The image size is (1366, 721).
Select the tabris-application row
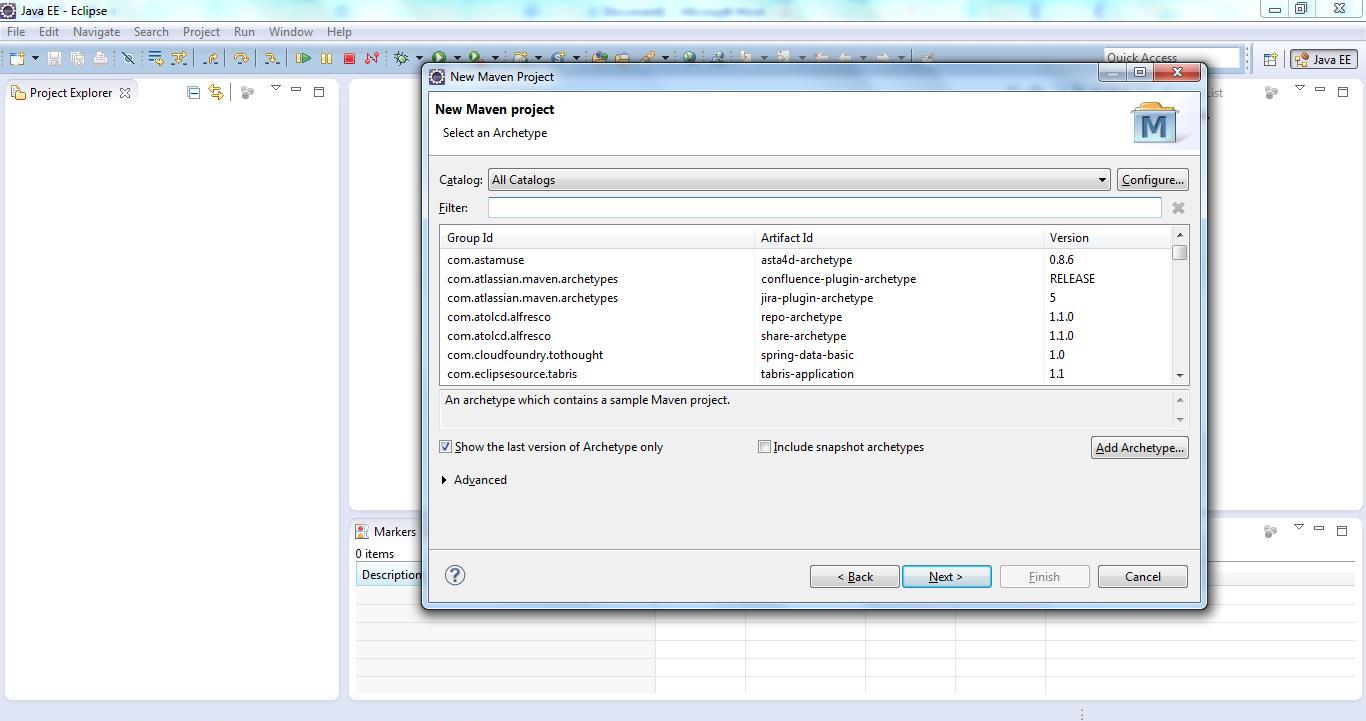pyautogui.click(x=805, y=374)
